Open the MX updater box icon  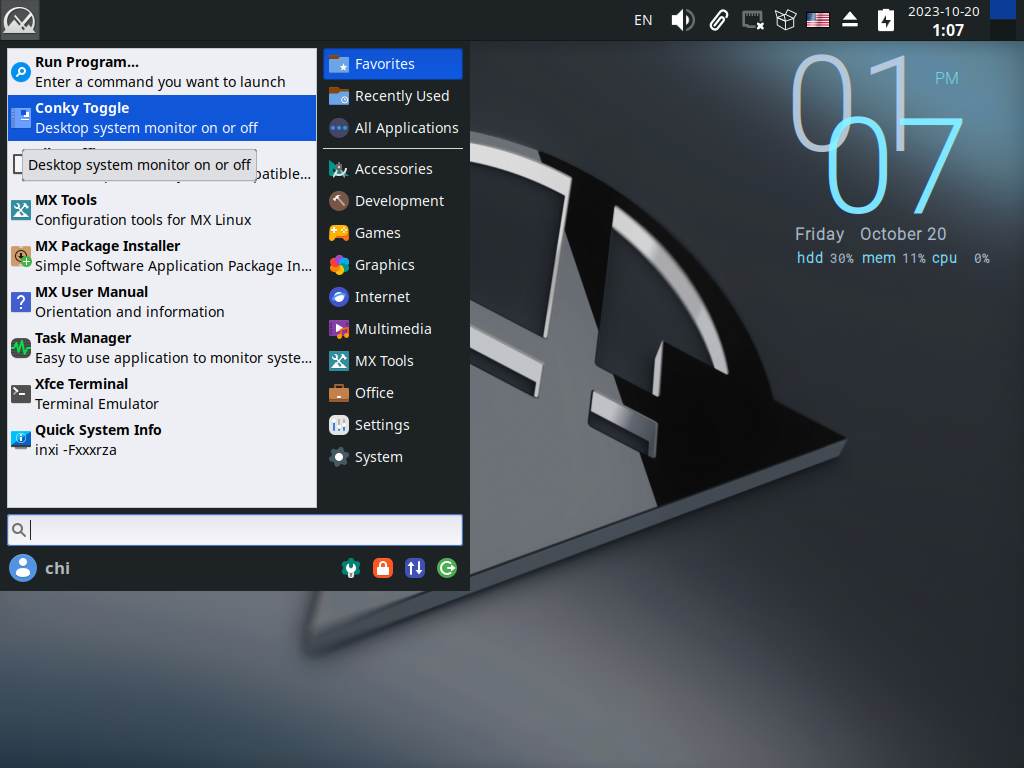[786, 20]
